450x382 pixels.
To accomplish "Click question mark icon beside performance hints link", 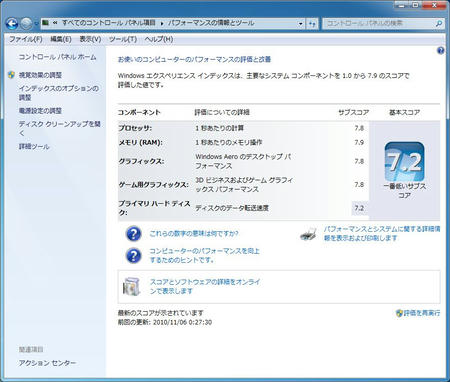I will [x=134, y=256].
